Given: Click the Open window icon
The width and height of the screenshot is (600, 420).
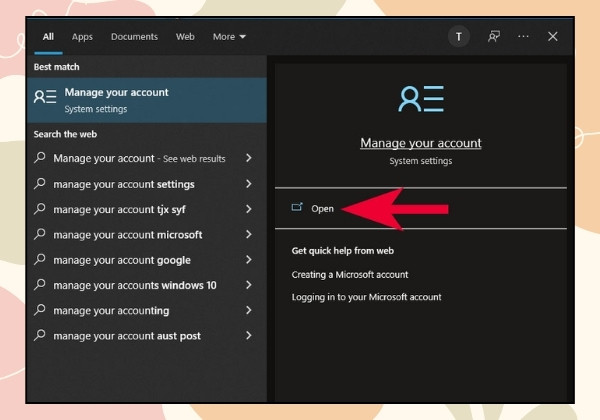Looking at the screenshot, I should click(297, 207).
